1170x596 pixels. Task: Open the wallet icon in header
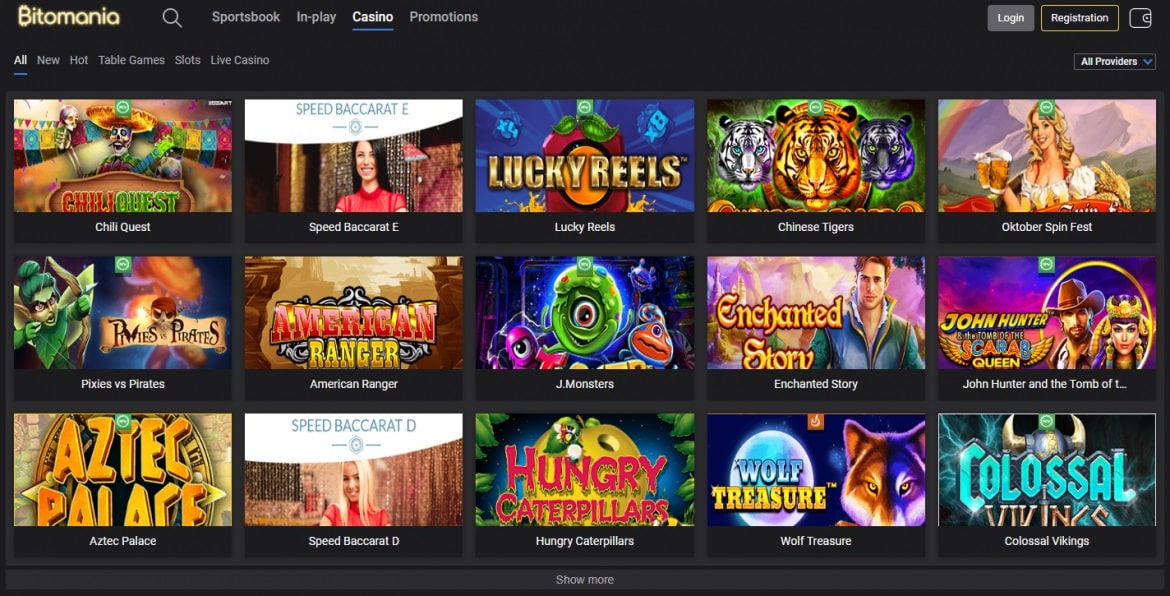(1140, 18)
